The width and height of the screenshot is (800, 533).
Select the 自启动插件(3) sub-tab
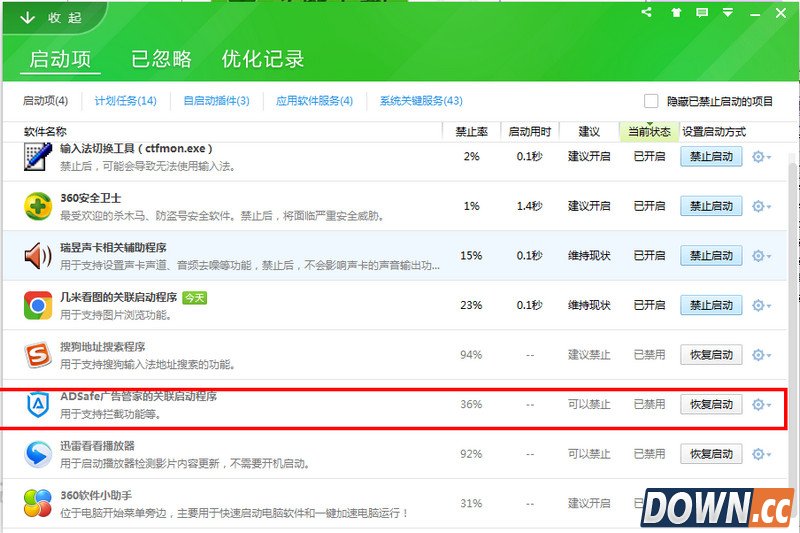[216, 100]
